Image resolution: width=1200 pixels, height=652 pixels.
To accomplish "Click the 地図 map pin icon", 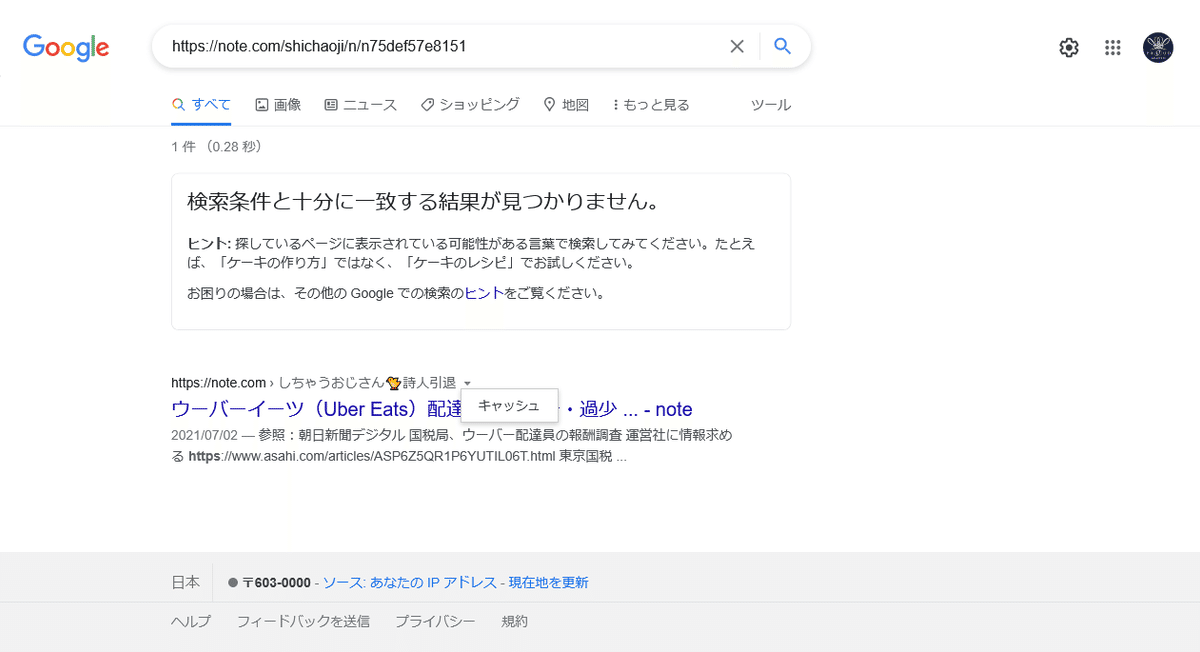I will point(550,104).
